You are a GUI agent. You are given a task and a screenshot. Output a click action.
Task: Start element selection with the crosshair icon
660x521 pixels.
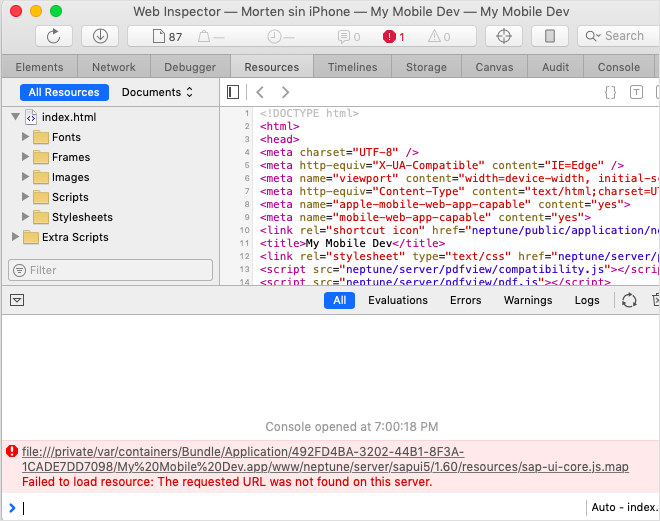[504, 36]
